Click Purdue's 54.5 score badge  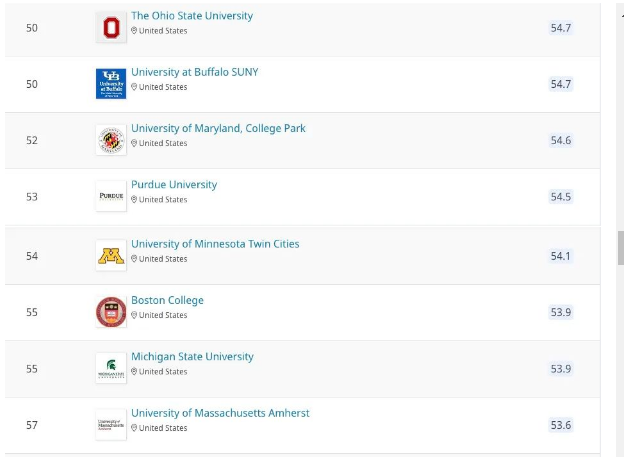pyautogui.click(x=561, y=197)
